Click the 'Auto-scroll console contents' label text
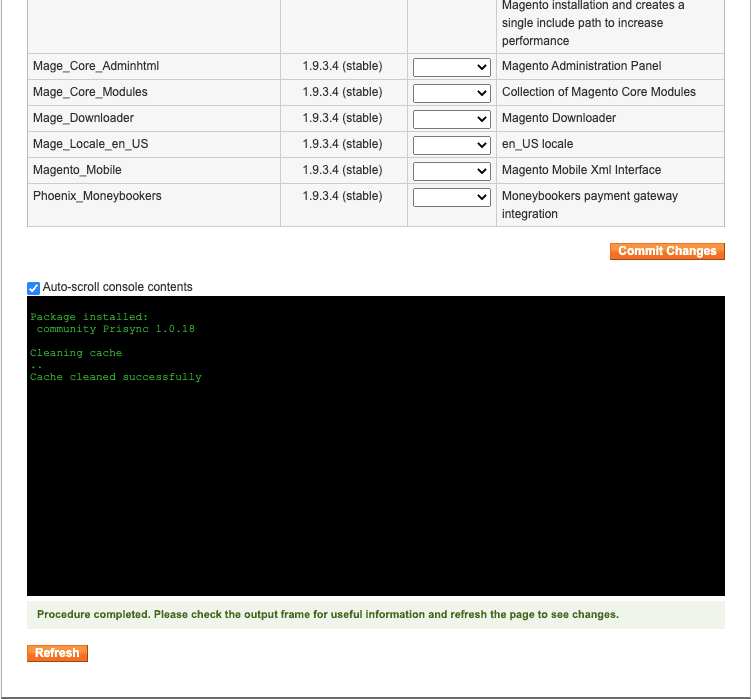This screenshot has height=699, width=751. [117, 287]
